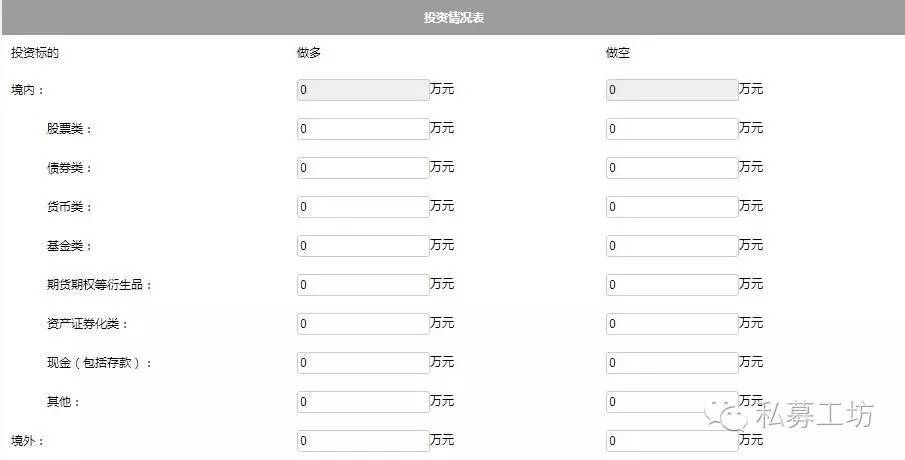This screenshot has height=460, width=905.
Task: Focus the 货币类 做多 input box
Action: [x=363, y=207]
